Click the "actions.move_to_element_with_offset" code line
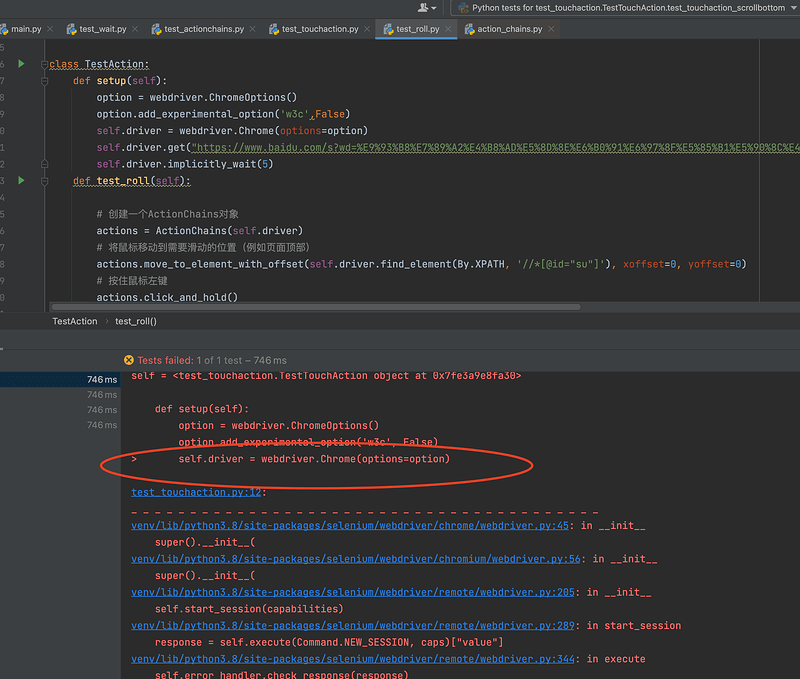The image size is (800, 679). [x=421, y=264]
